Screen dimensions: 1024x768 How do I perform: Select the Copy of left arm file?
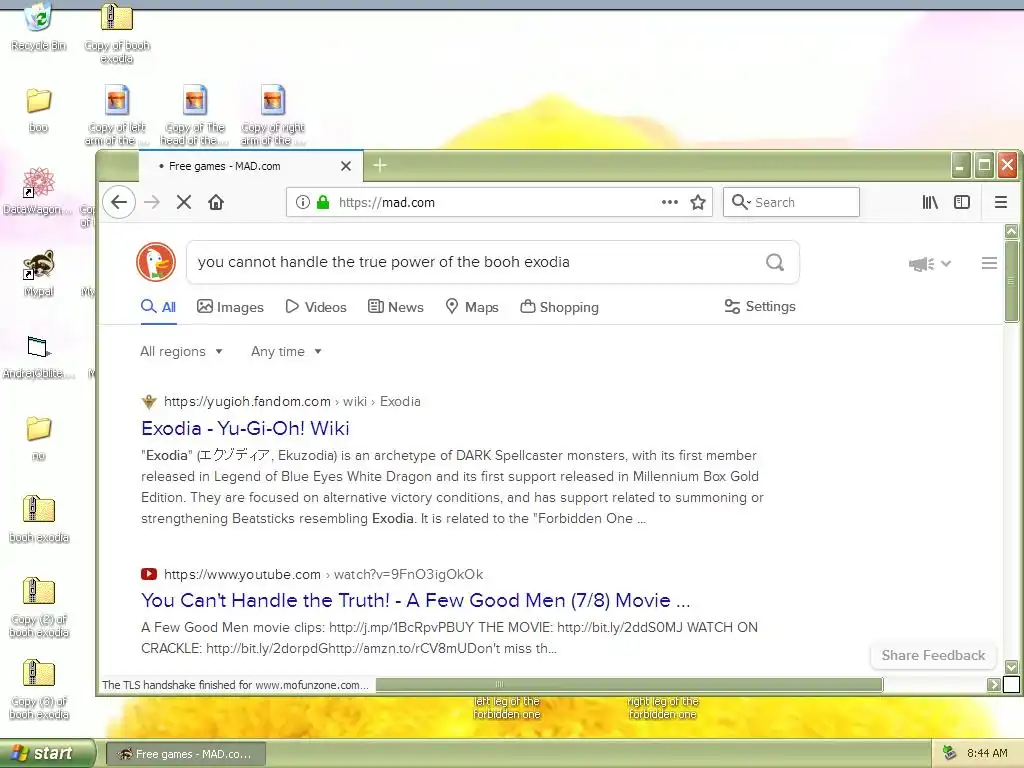pyautogui.click(x=117, y=115)
